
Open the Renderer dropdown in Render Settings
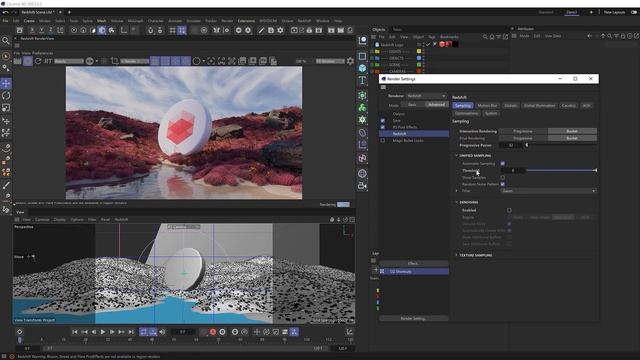[x=427, y=96]
